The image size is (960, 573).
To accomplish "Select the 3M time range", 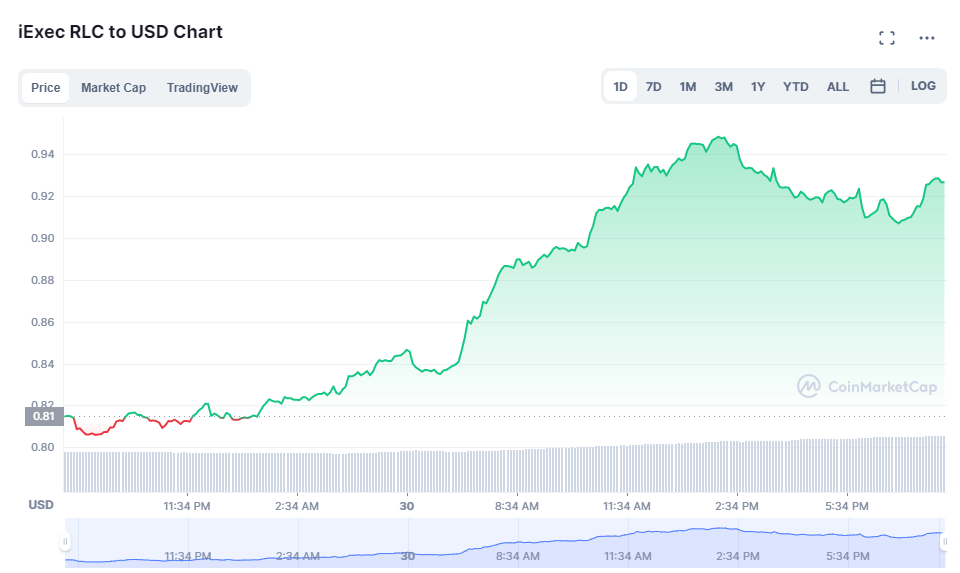I will (x=723, y=87).
